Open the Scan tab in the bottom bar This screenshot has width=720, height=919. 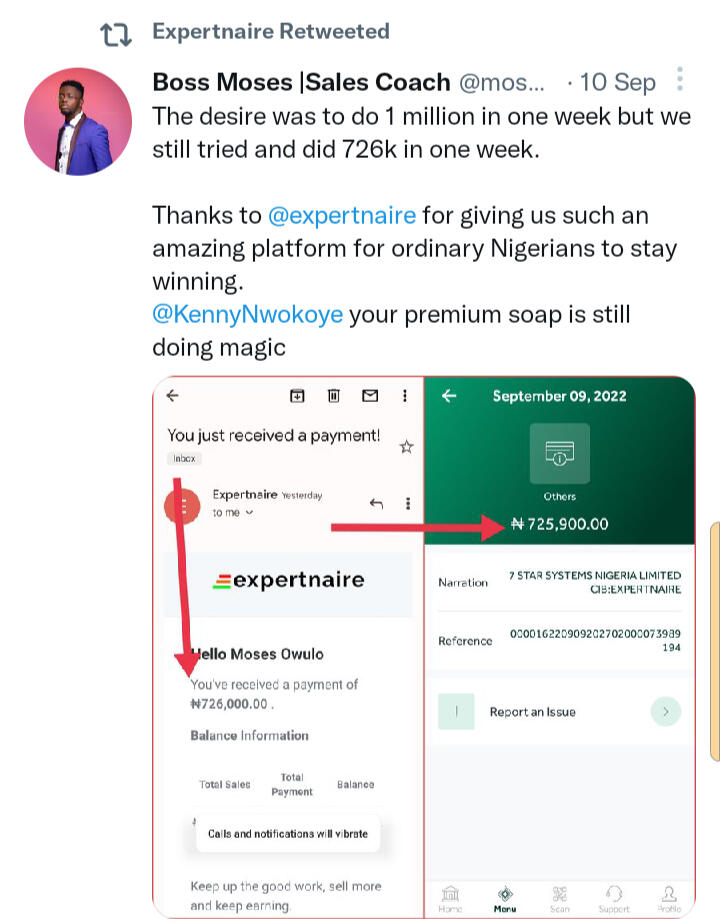point(560,897)
